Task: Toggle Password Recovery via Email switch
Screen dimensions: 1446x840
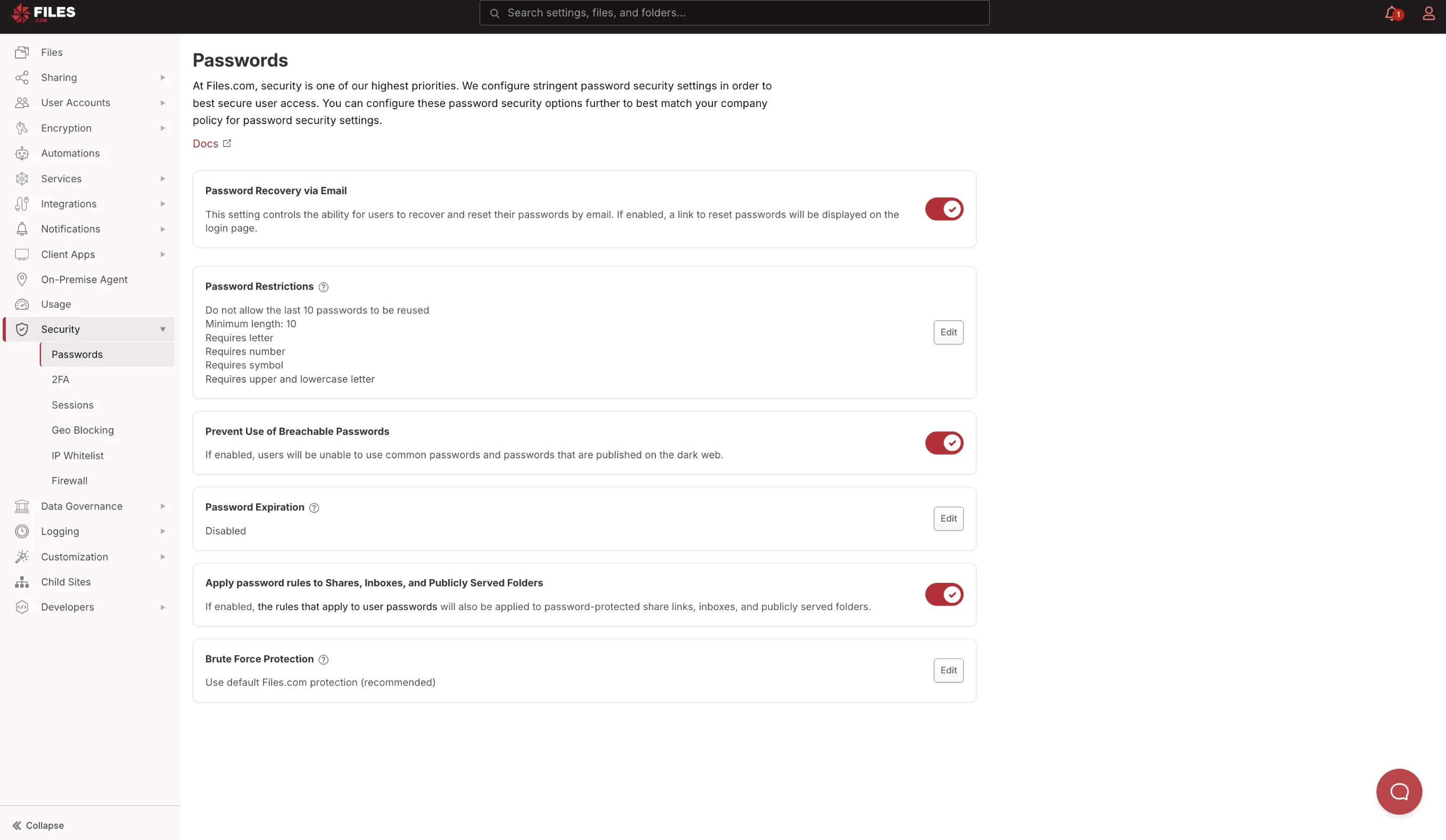Action: (x=944, y=209)
